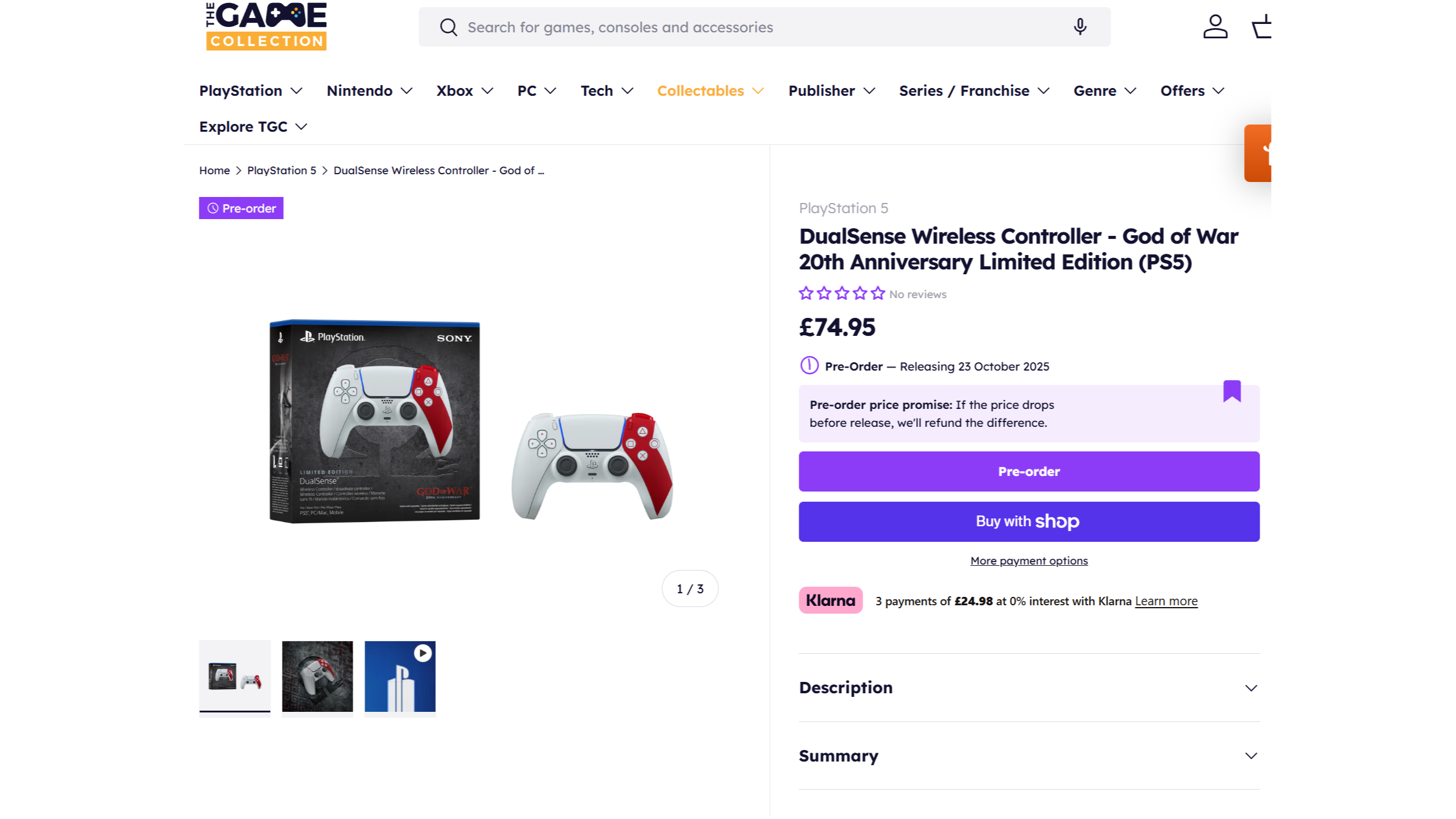Click the purple bookmark wishlist icon
The width and height of the screenshot is (1456, 819).
tap(1231, 391)
